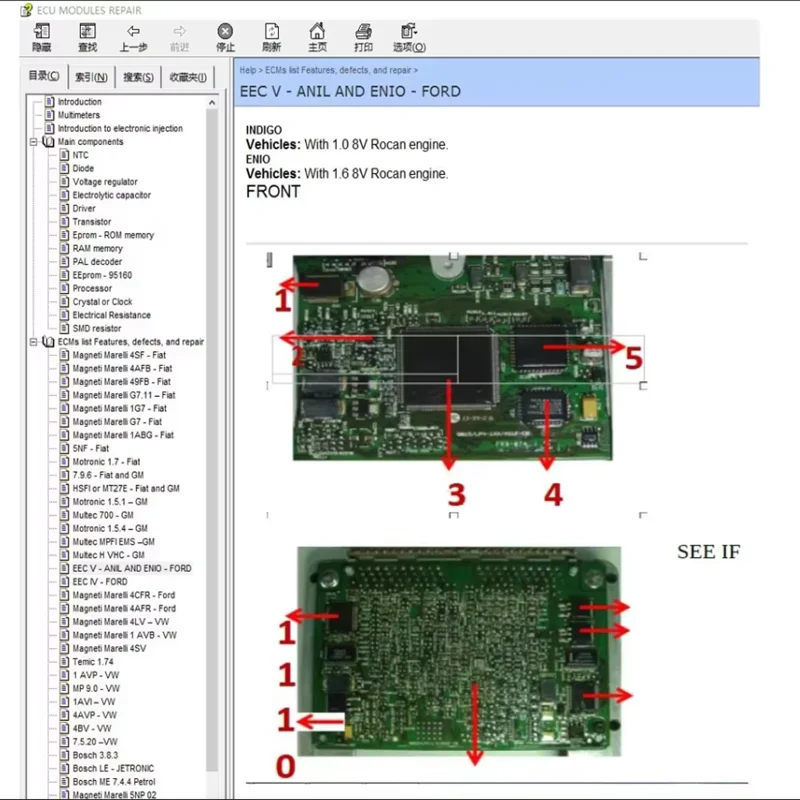Screen dimensions: 800x800
Task: Open the Favorites (收藏夹) tab
Action: 188,77
